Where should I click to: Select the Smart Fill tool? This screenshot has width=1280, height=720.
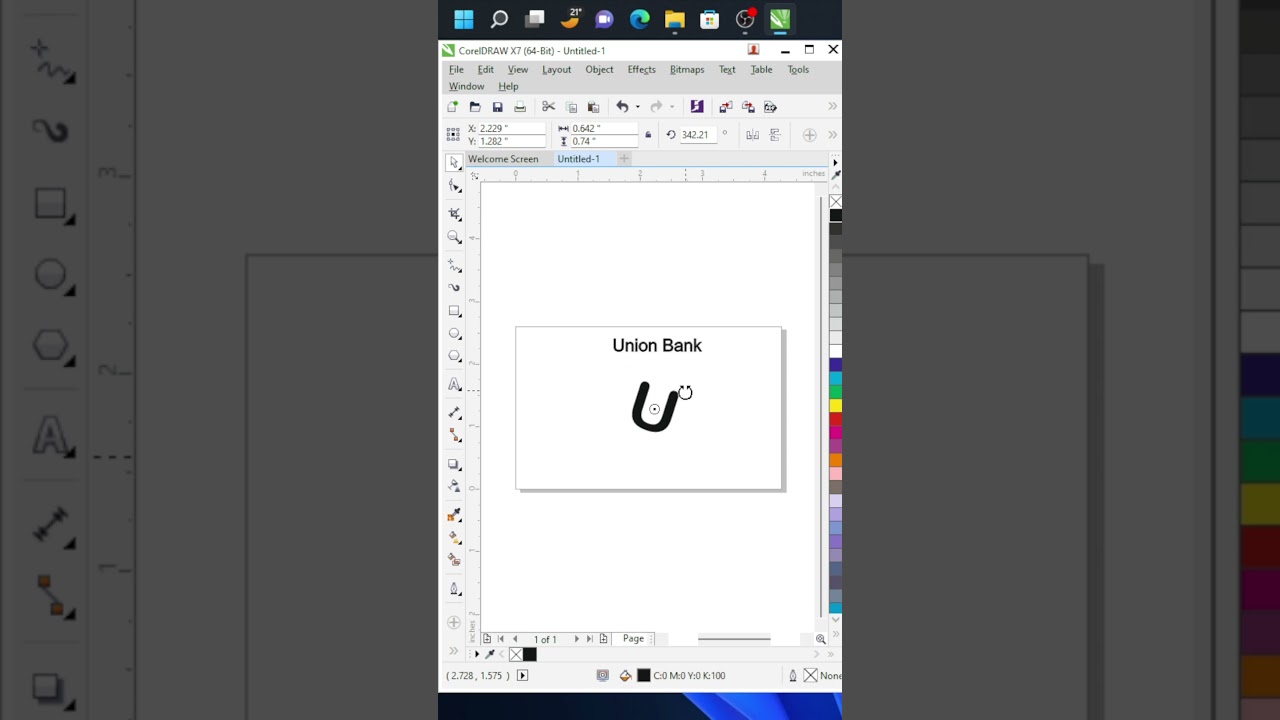(455, 561)
